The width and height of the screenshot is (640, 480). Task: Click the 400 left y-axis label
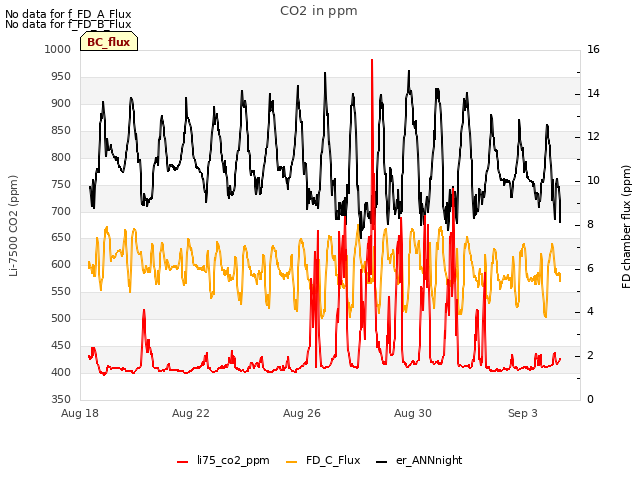pos(61,372)
